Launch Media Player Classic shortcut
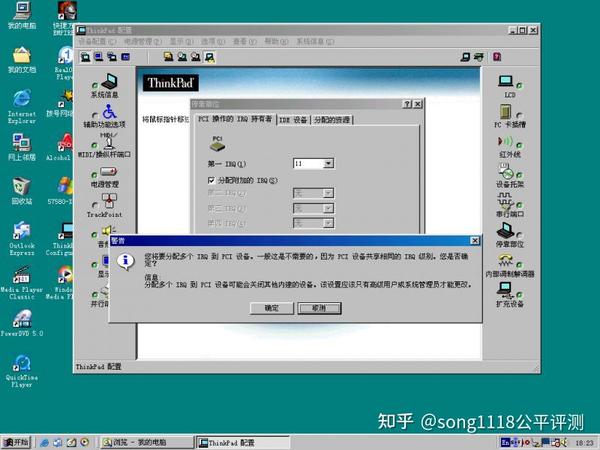600x450 pixels. click(22, 275)
